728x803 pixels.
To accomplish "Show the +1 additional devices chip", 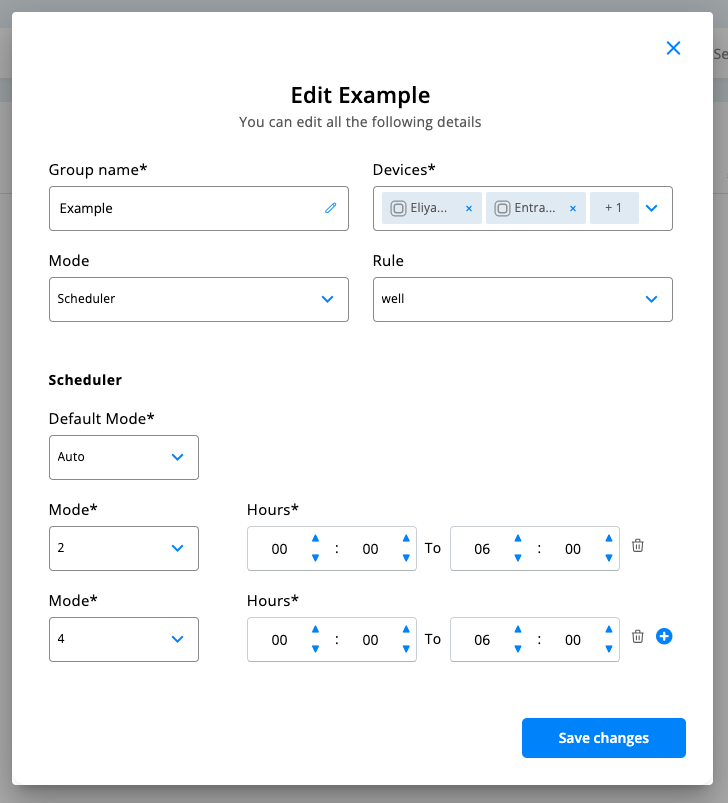I will (614, 208).
